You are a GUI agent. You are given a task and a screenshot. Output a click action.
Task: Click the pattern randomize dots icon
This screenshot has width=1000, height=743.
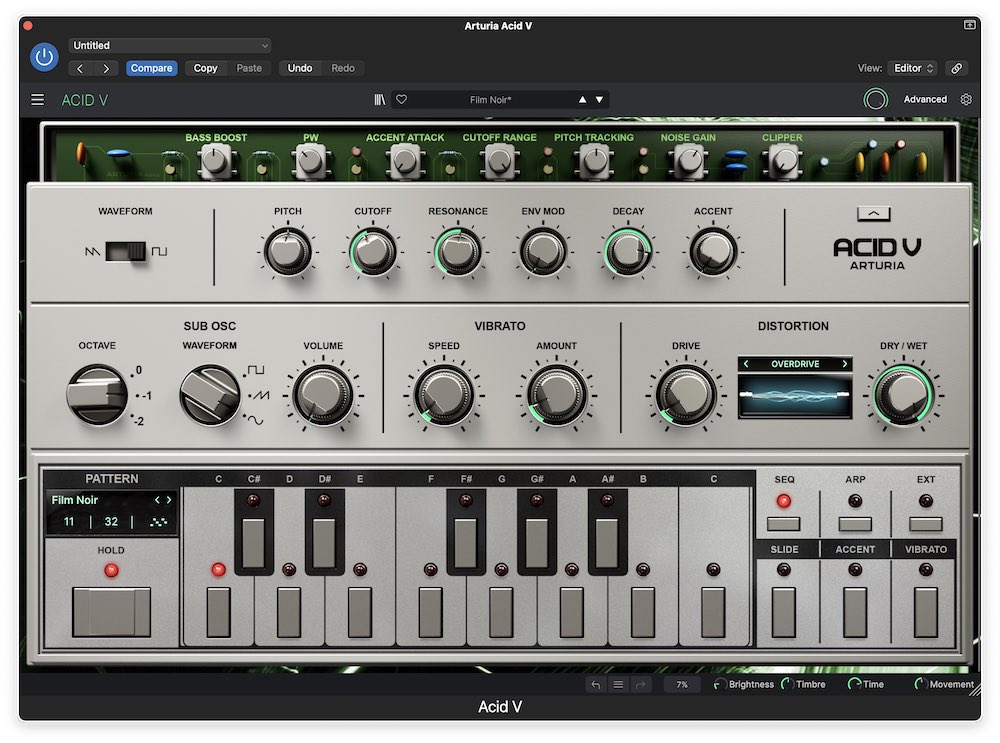[x=158, y=522]
